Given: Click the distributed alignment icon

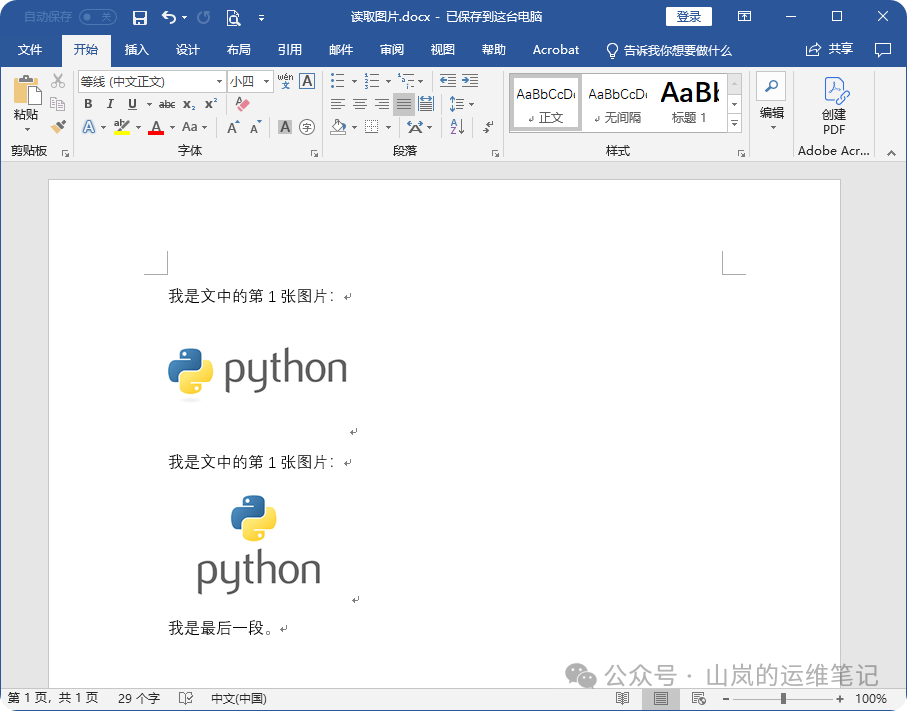Looking at the screenshot, I should pyautogui.click(x=426, y=104).
